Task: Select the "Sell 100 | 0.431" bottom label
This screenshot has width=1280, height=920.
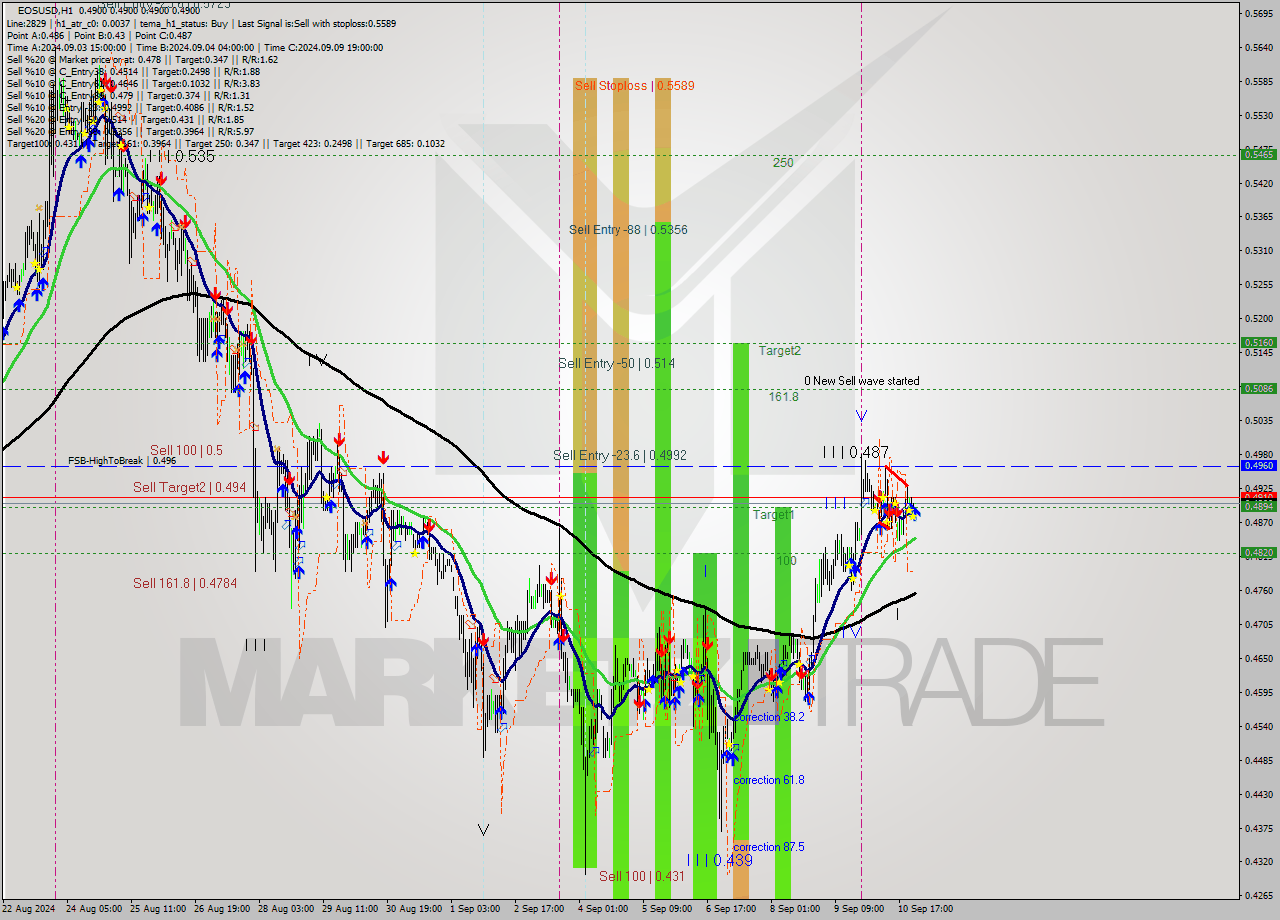Action: click(x=643, y=876)
